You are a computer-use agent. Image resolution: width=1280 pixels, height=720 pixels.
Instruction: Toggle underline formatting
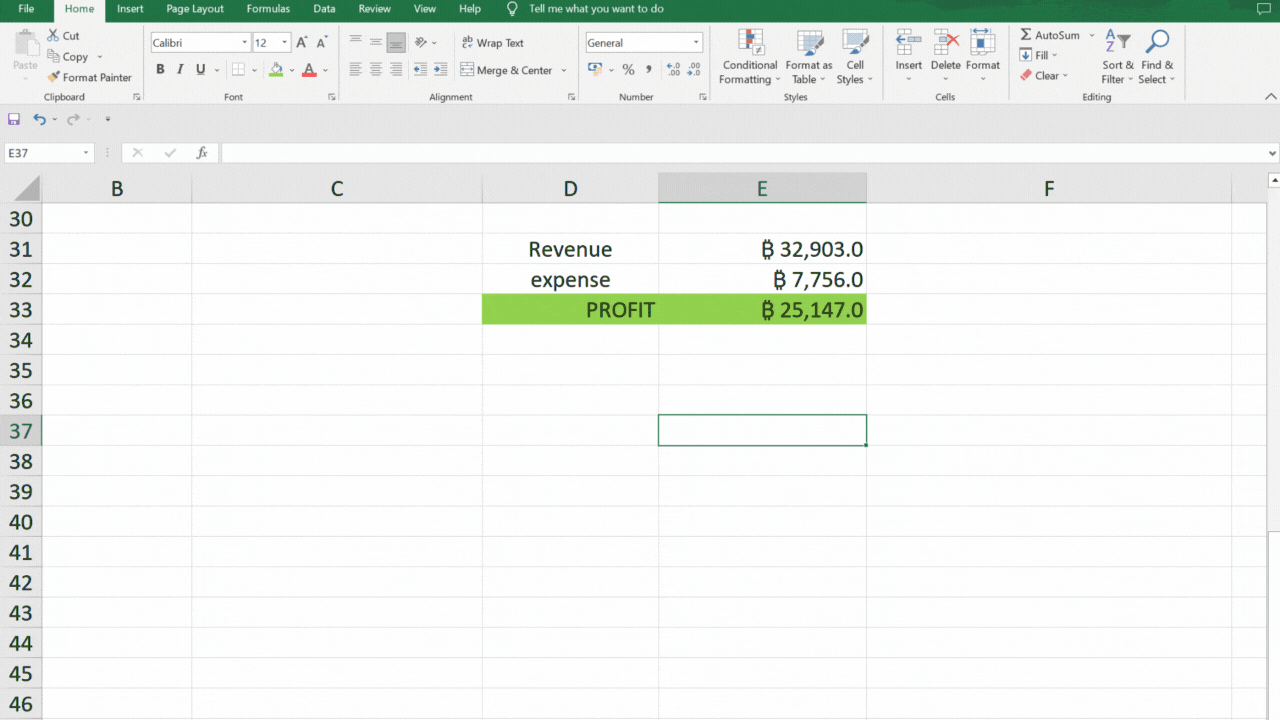pyautogui.click(x=201, y=70)
